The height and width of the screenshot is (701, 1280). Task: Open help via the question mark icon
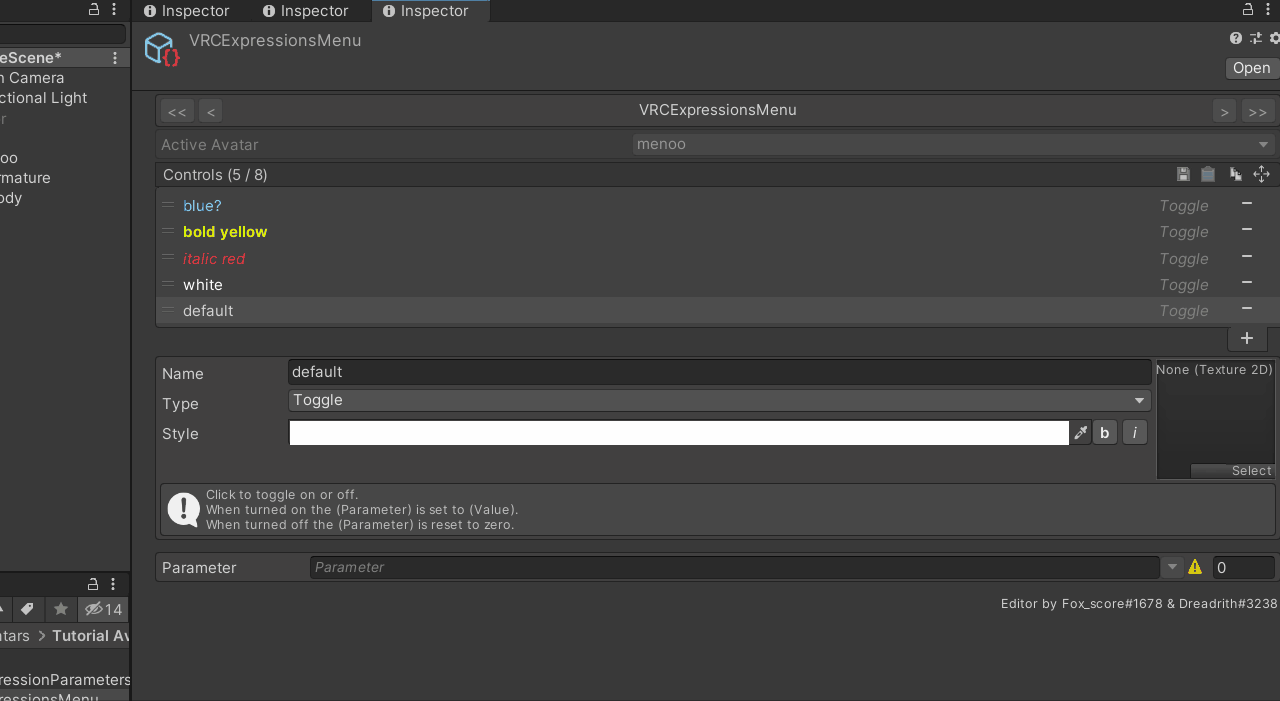[x=1236, y=38]
